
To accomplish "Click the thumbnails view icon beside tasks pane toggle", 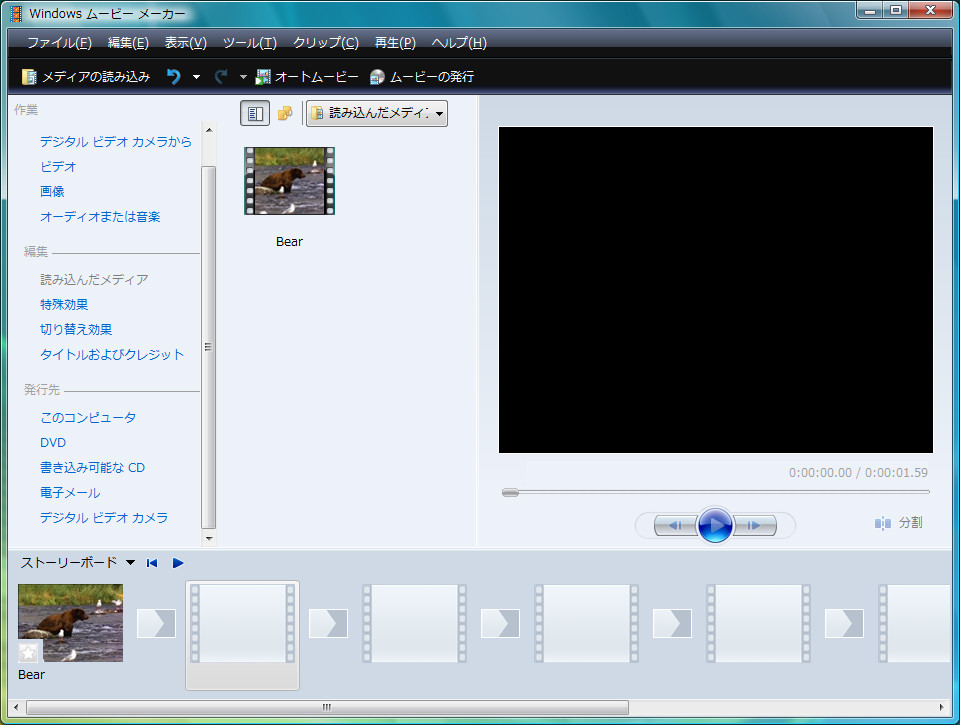I will coord(285,114).
